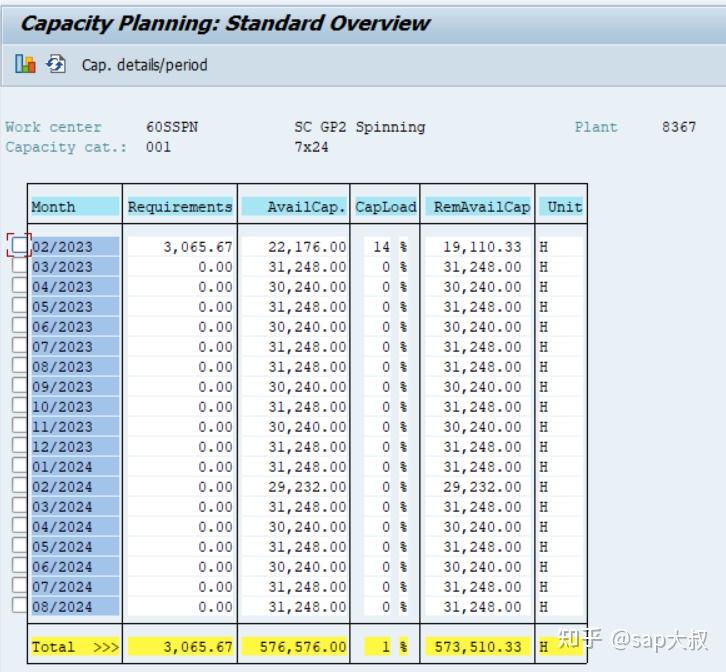Screen dimensions: 726x672
Task: Toggle checkbox for month 02/2024
Action: coord(19,485)
